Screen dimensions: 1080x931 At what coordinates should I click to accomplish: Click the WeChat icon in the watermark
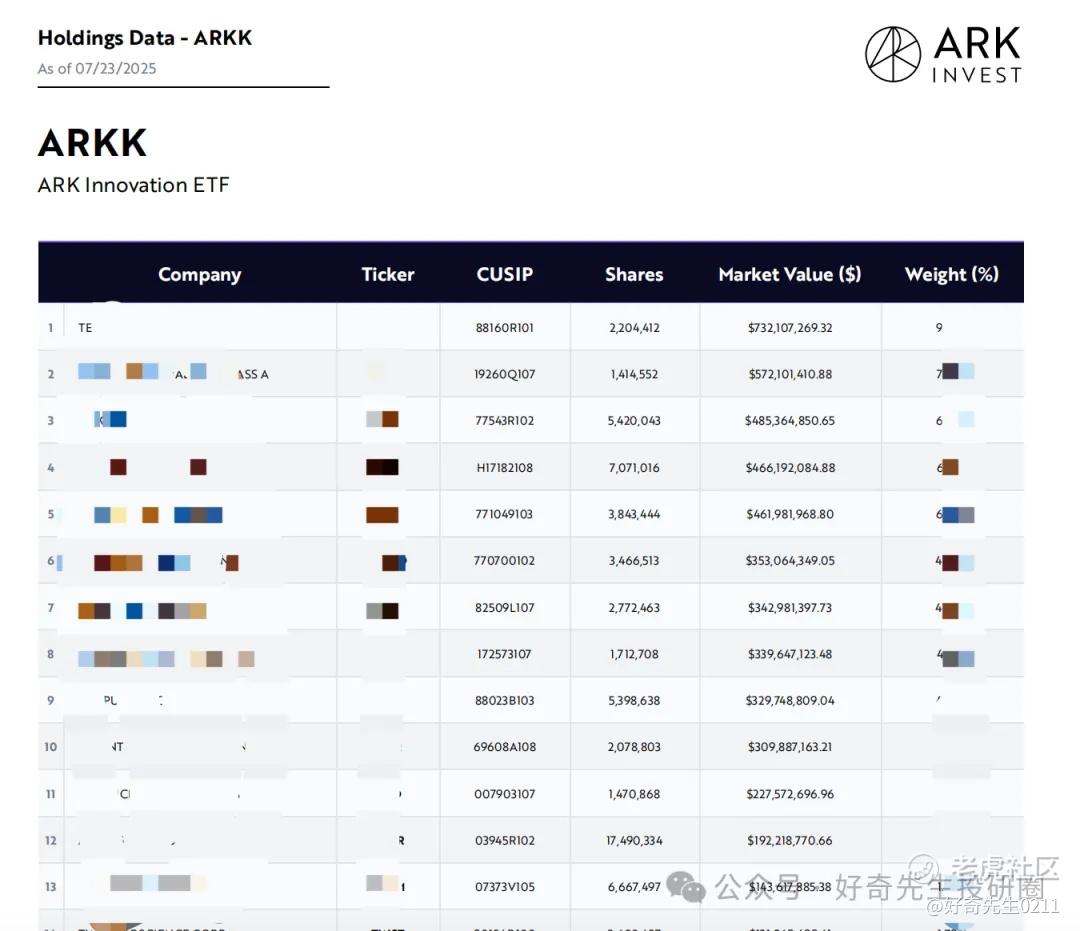[686, 886]
